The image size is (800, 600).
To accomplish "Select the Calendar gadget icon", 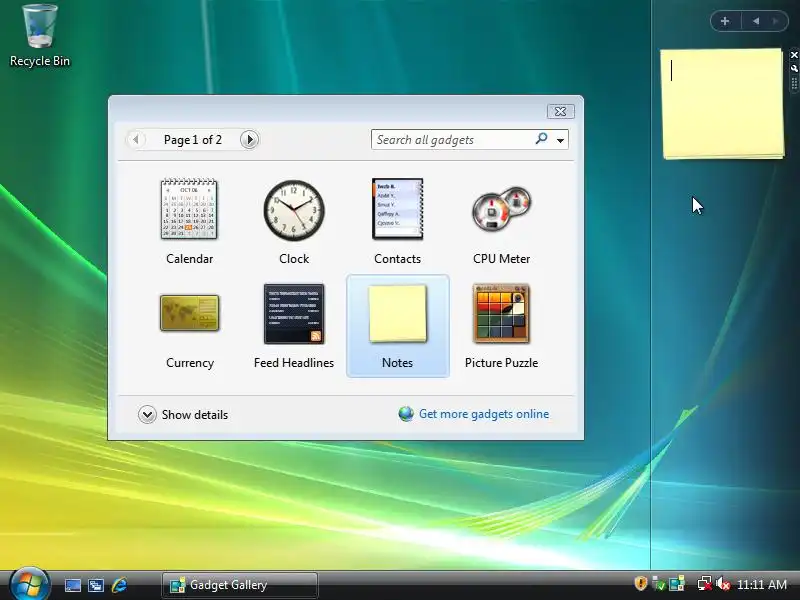I will (x=189, y=209).
